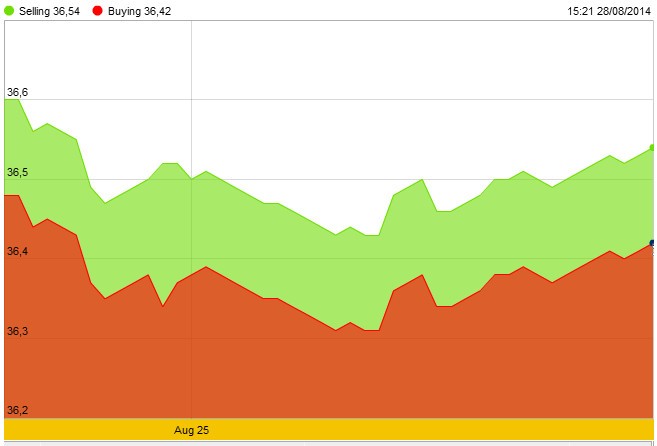This screenshot has height=446, width=657.
Task: Select the 36,4 y-axis label
Action: click(18, 252)
